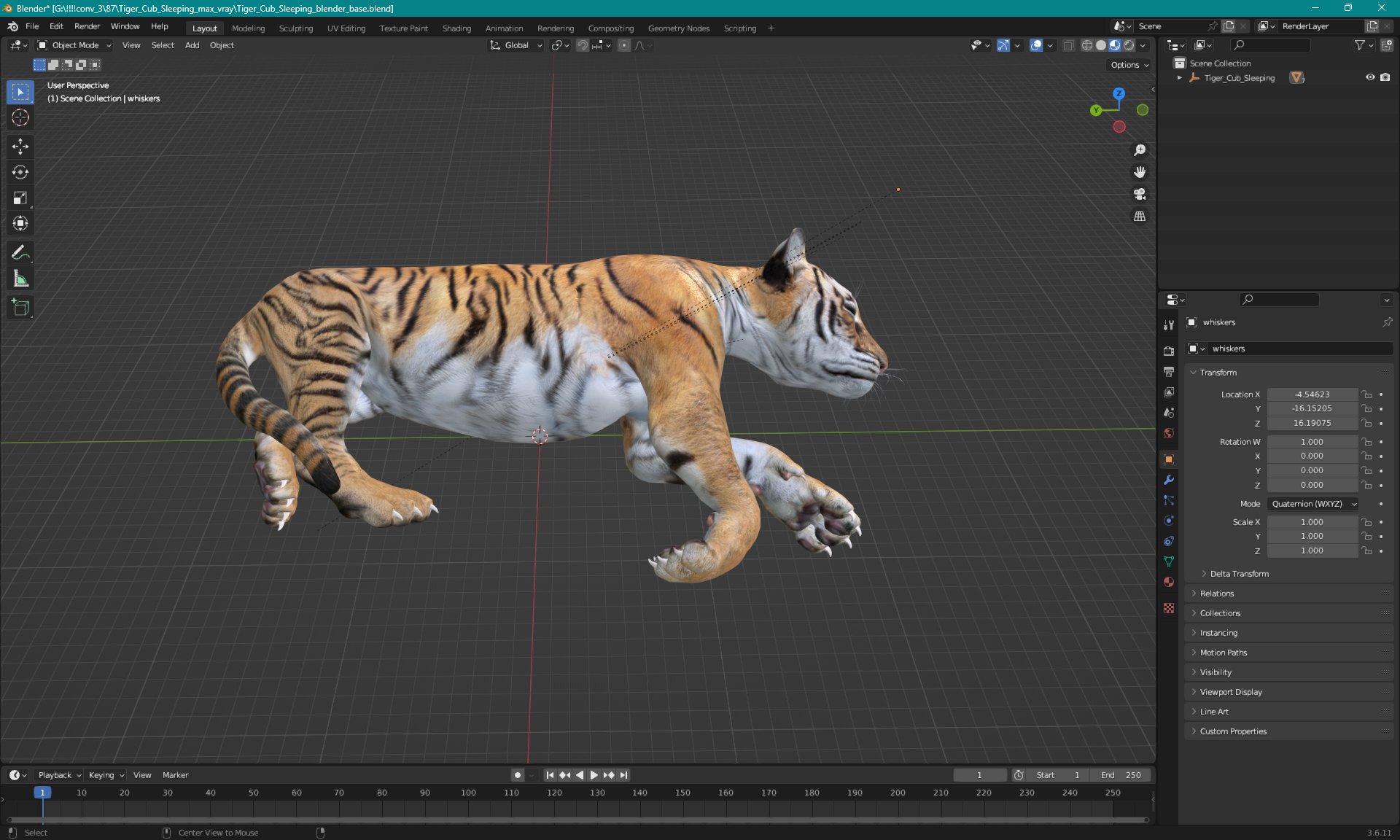Viewport: 1400px width, 840px height.
Task: Switch to Rendered viewport shading
Action: pos(1129,45)
